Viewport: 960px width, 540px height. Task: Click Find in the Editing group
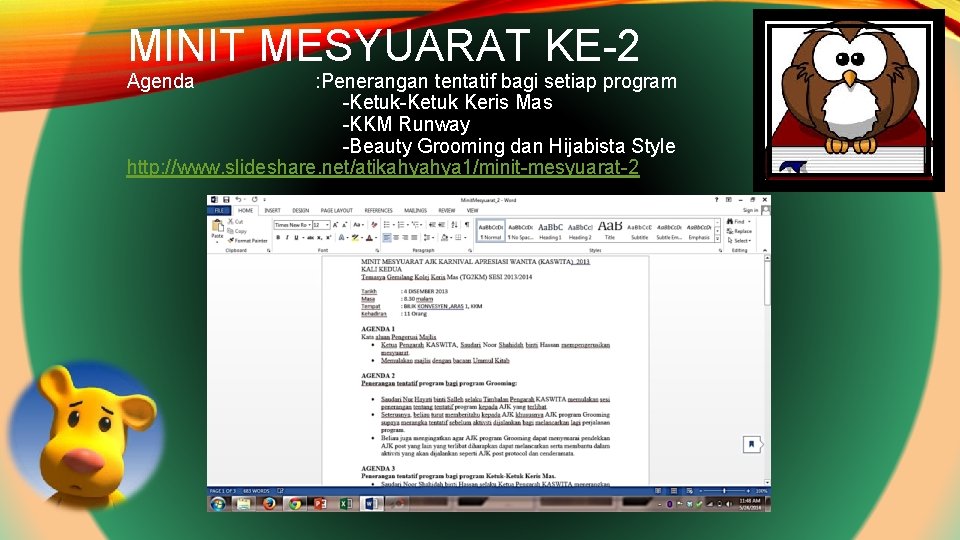(x=739, y=222)
